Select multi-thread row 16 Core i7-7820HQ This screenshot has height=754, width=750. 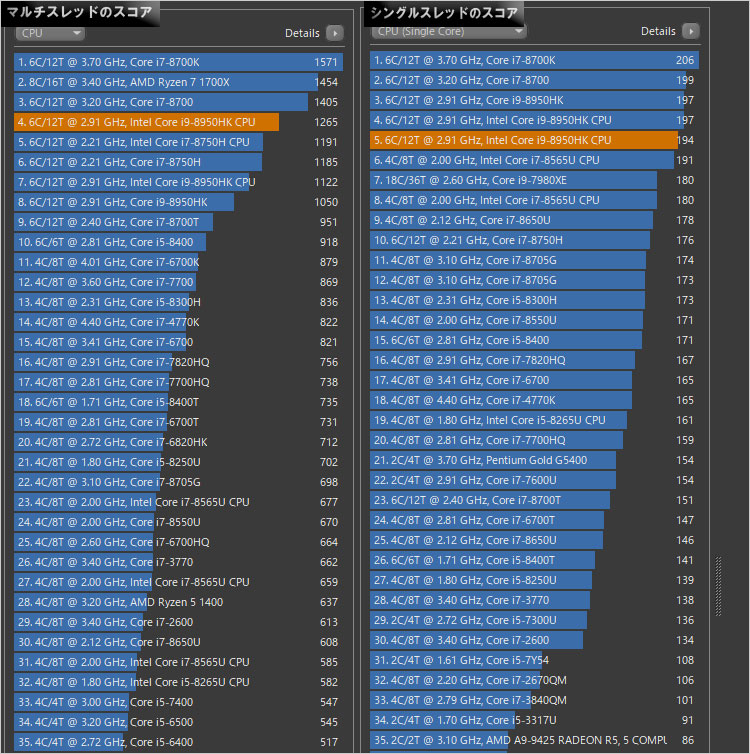pyautogui.click(x=178, y=362)
